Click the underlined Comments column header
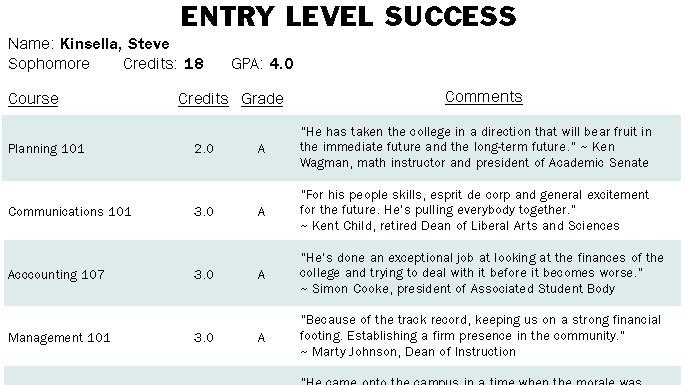 (x=484, y=97)
